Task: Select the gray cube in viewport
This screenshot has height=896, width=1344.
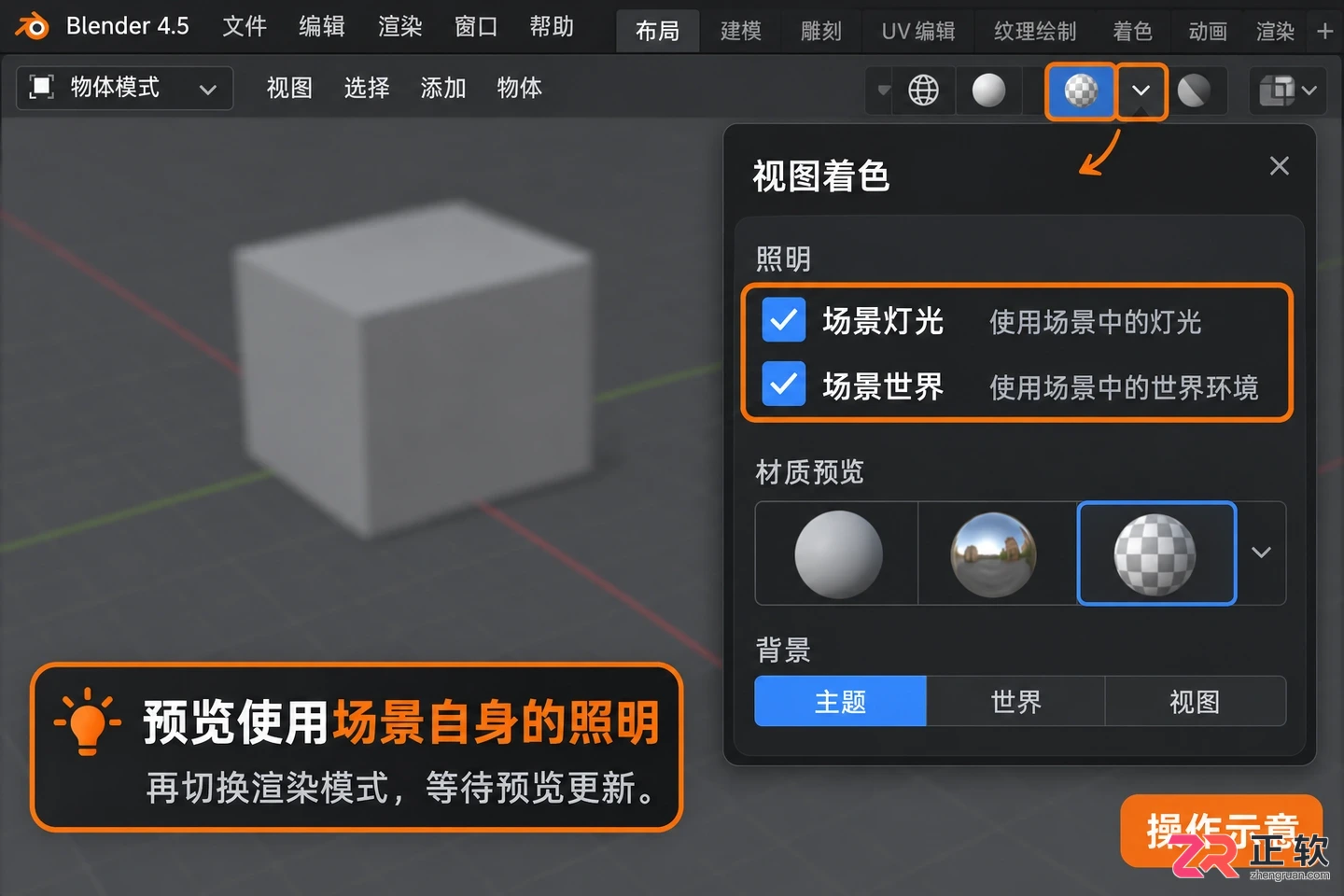Action: 411,369
